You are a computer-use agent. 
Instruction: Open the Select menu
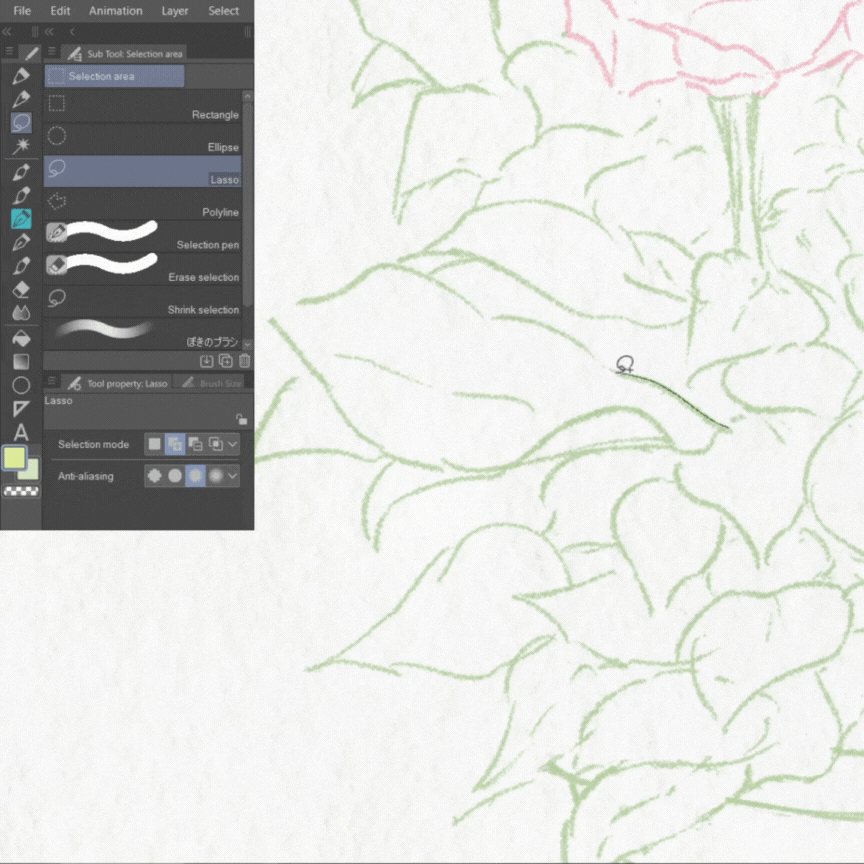click(224, 10)
